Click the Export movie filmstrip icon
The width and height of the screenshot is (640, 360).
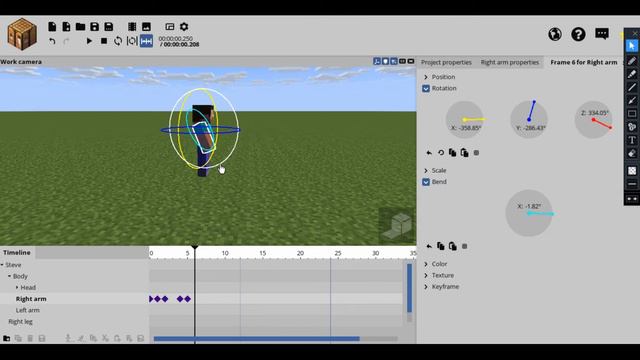tap(132, 27)
